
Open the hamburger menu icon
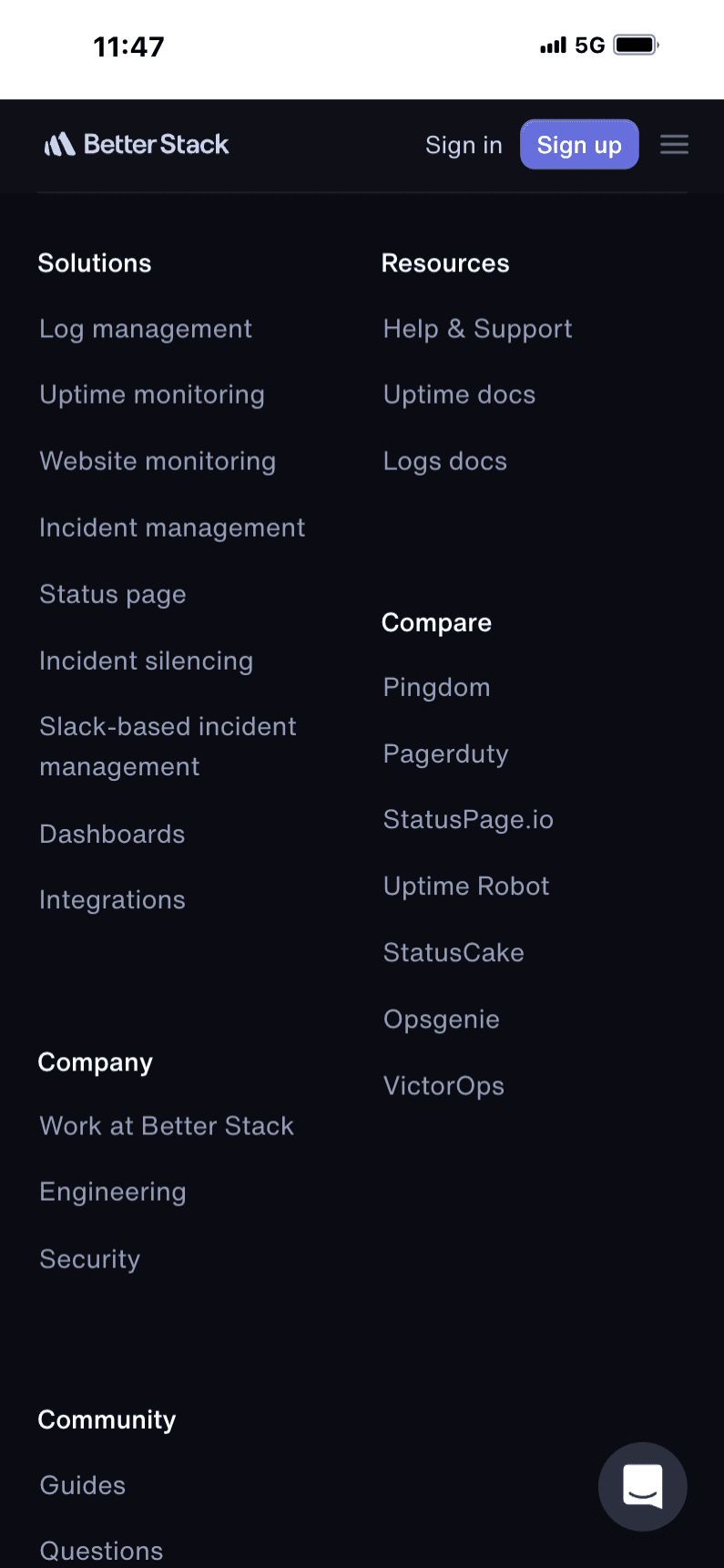click(x=674, y=145)
